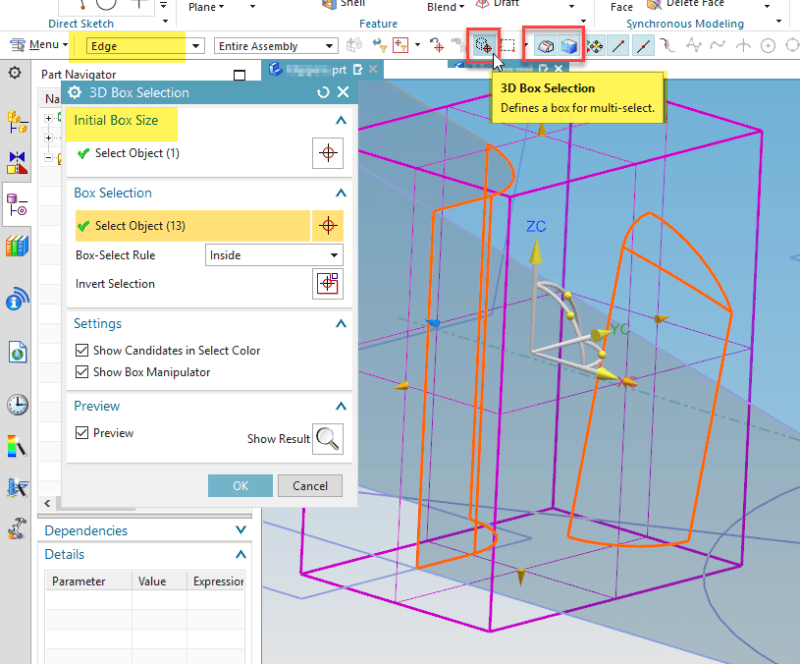Click the Box Selection select object crosshair
The image size is (800, 664).
tap(328, 226)
